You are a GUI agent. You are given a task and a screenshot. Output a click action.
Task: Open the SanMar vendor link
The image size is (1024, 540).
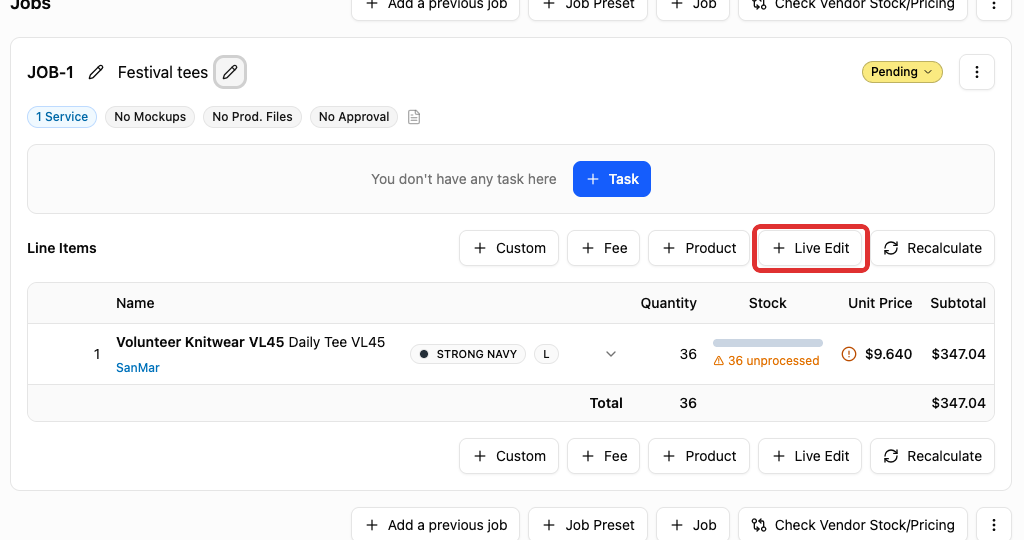tap(138, 368)
